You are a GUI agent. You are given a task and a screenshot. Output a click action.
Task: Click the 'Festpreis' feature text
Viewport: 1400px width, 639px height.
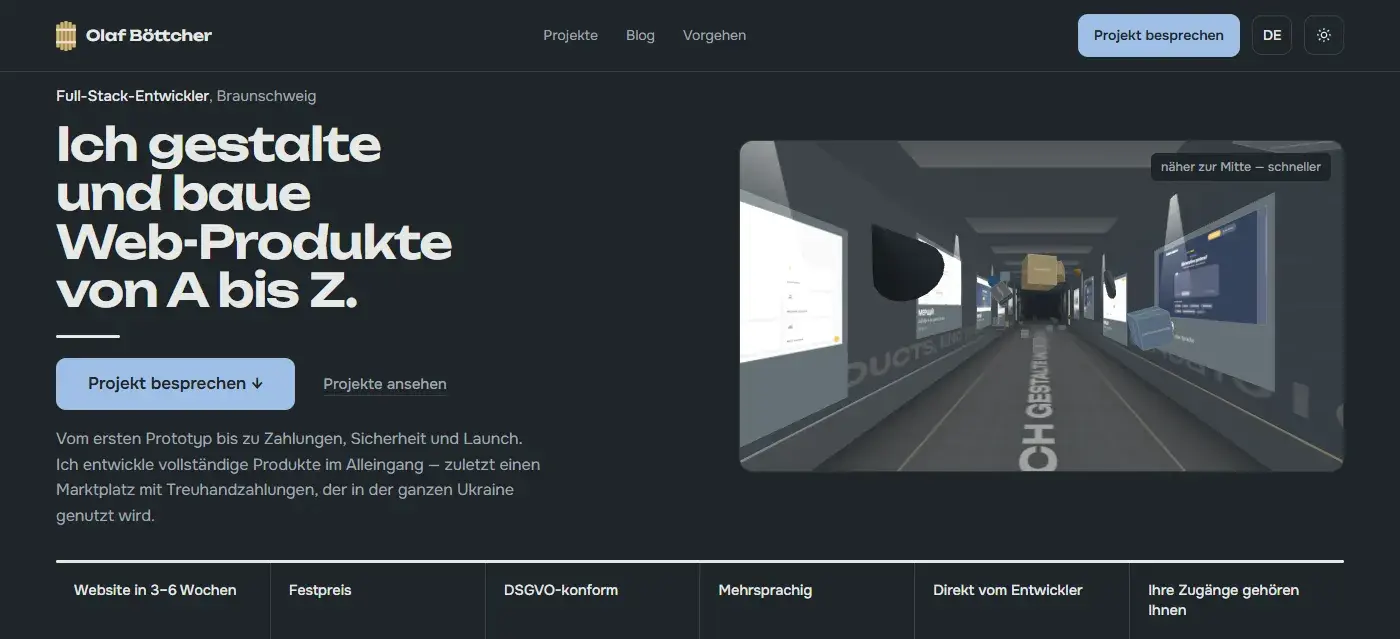[x=320, y=590]
